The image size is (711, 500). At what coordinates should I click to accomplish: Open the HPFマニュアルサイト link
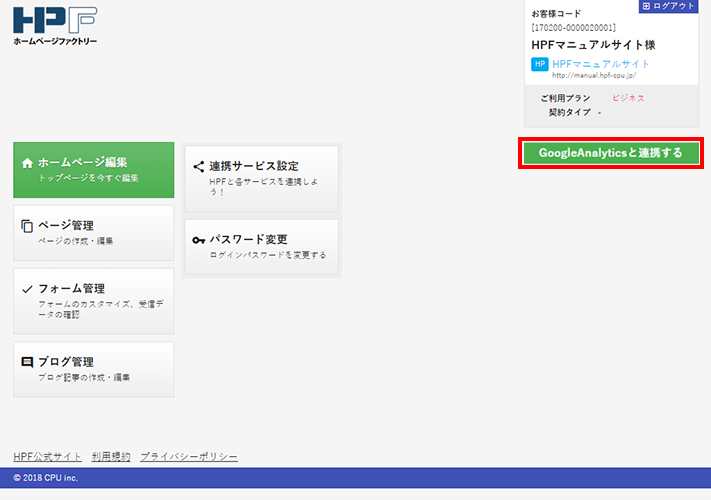pos(601,64)
